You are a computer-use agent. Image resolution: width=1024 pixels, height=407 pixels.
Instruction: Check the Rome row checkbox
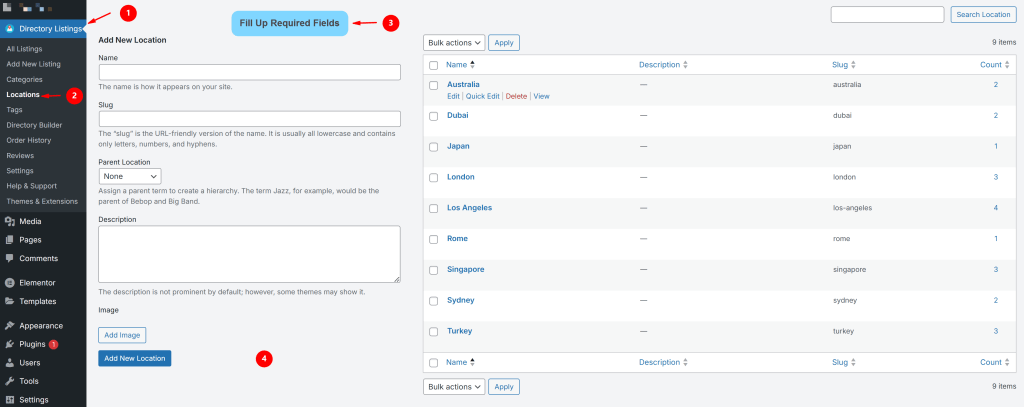434,239
